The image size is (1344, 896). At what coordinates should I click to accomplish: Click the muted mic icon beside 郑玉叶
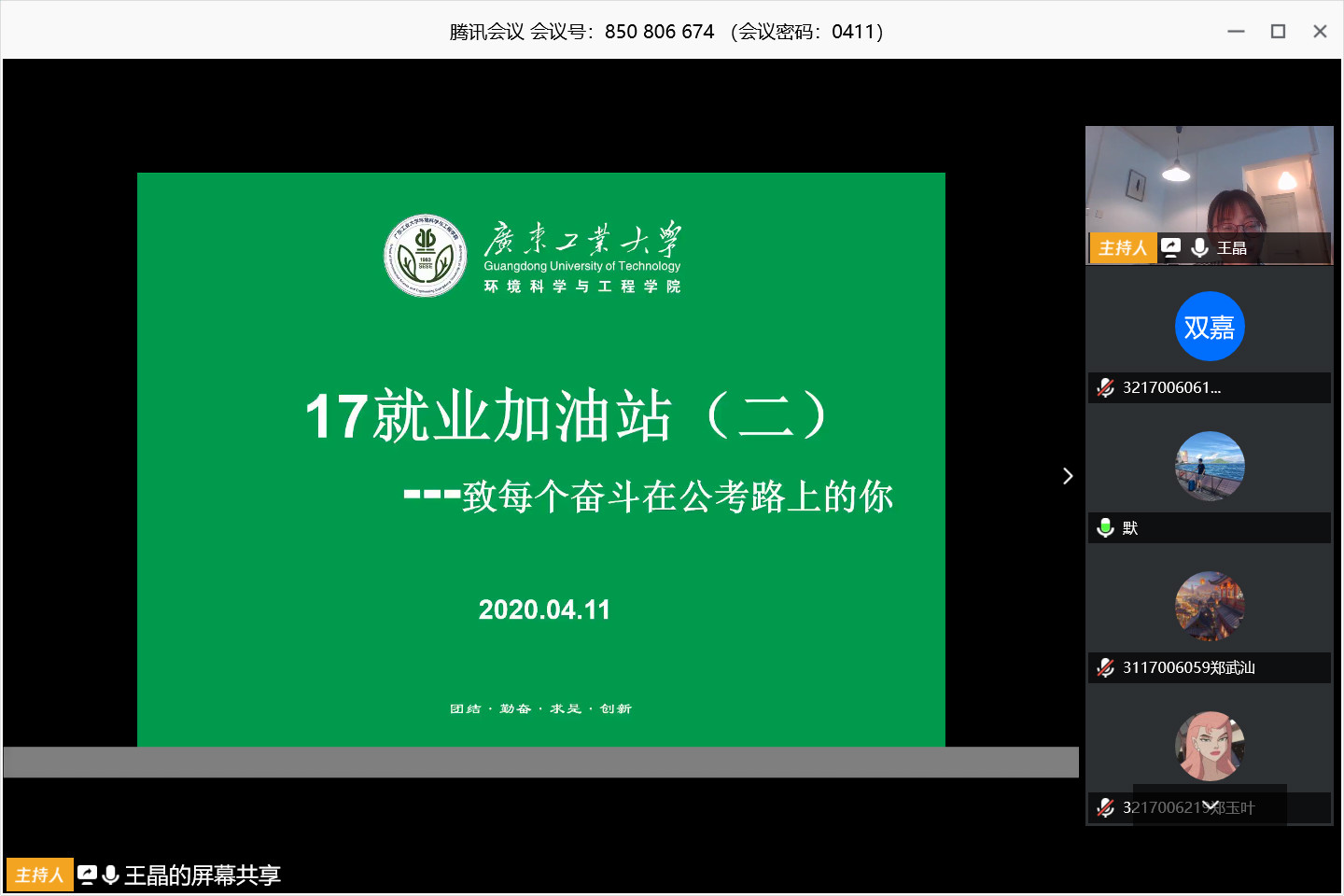(1106, 807)
